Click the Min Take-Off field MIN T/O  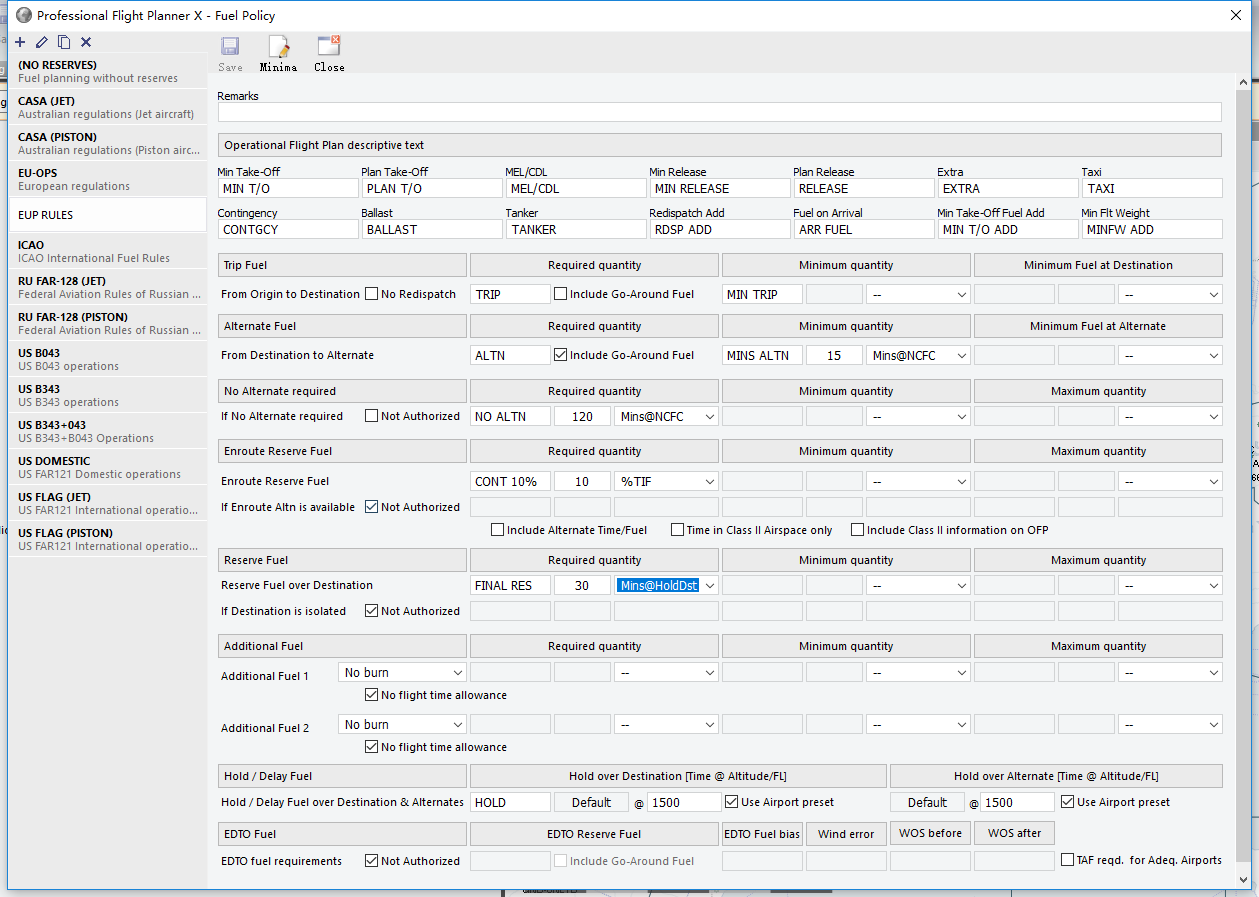click(x=288, y=188)
